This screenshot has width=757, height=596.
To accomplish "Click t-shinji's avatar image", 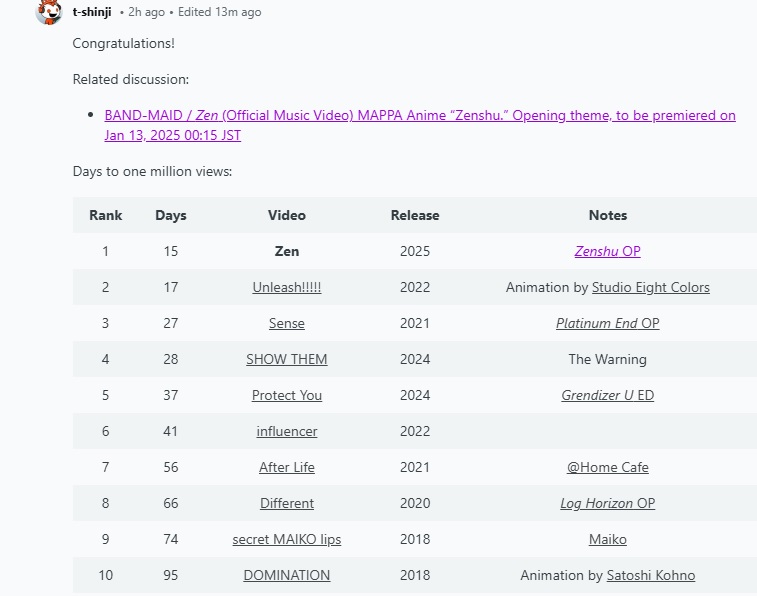I will pyautogui.click(x=48, y=12).
